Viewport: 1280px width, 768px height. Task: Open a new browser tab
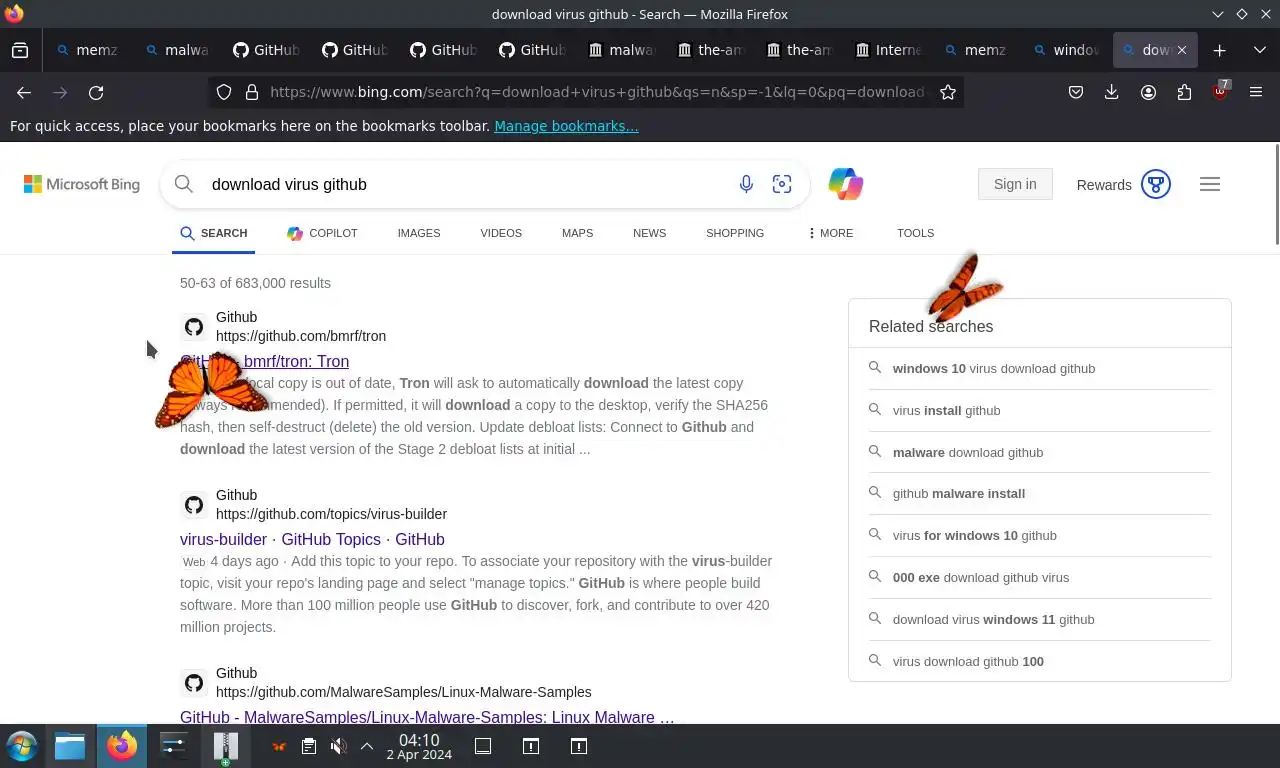tap(1219, 50)
